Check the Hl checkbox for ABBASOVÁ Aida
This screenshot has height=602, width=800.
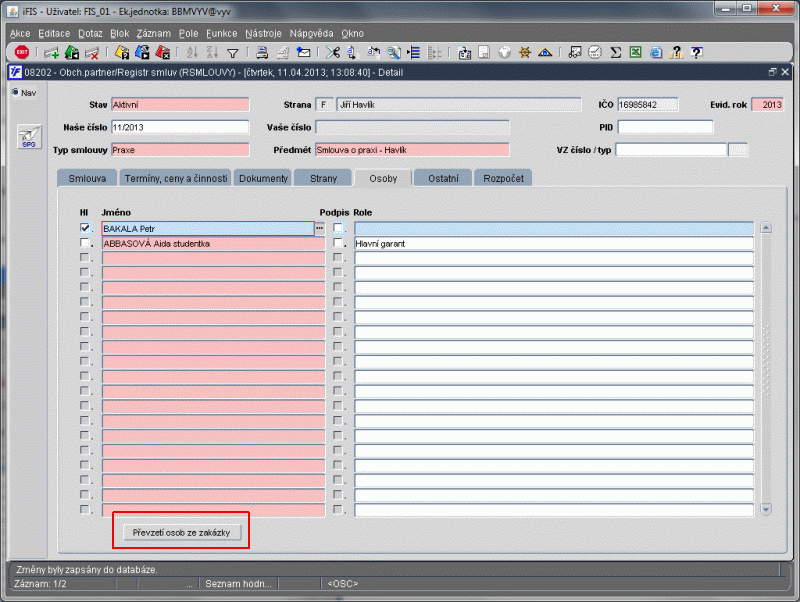click(85, 243)
